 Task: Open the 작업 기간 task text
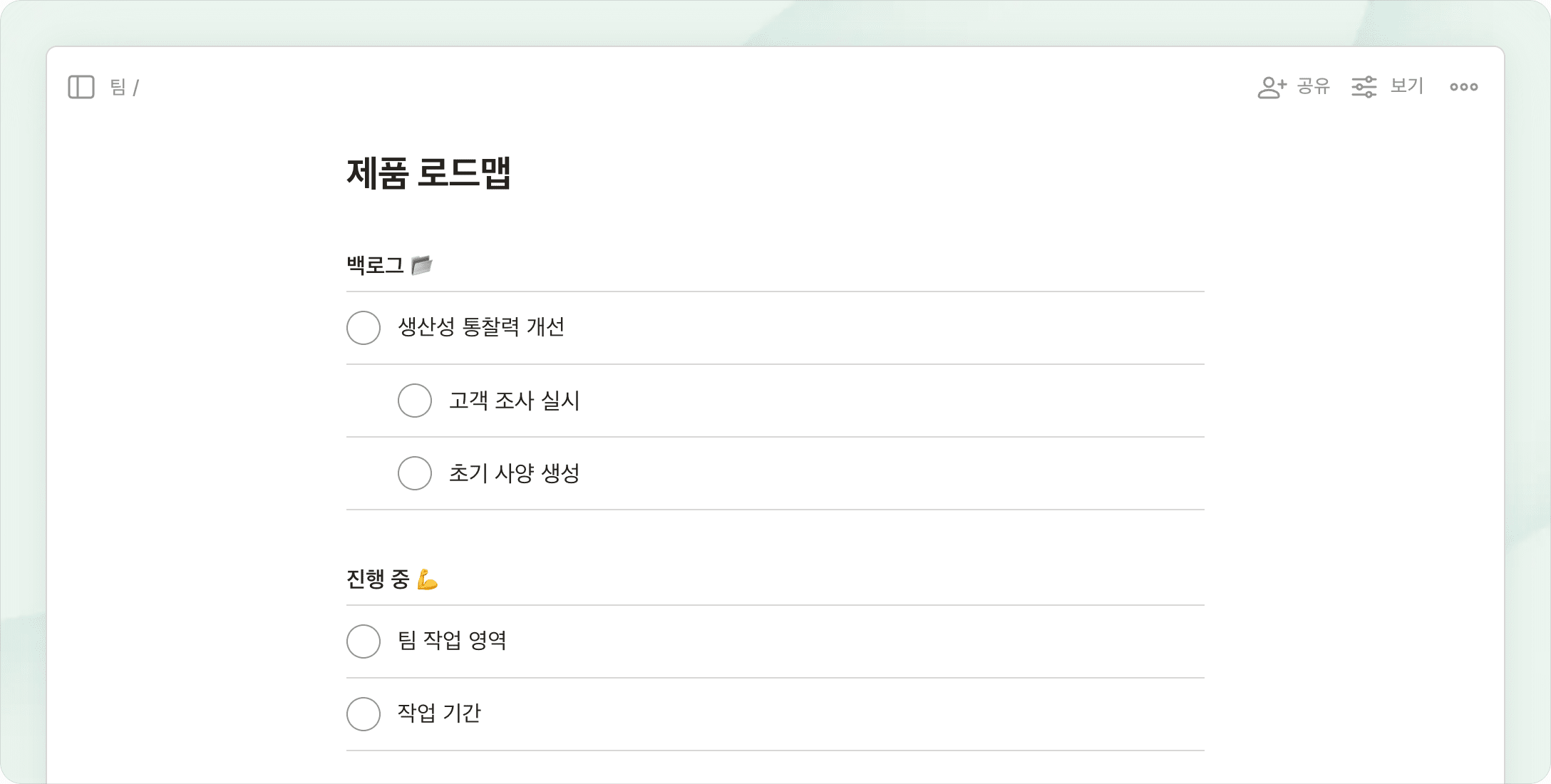(x=439, y=713)
